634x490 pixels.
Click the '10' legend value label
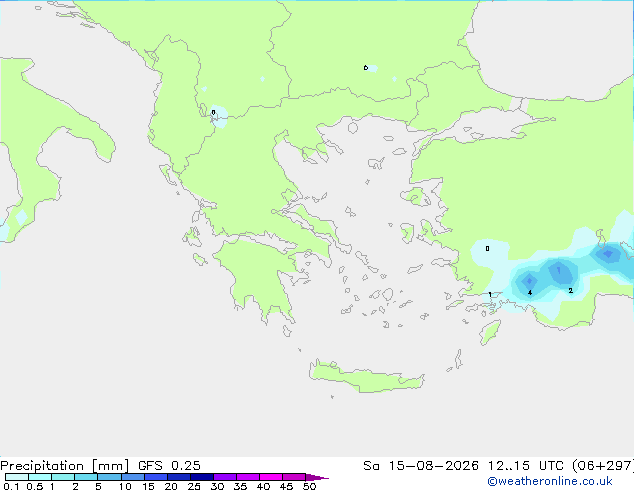point(125,486)
